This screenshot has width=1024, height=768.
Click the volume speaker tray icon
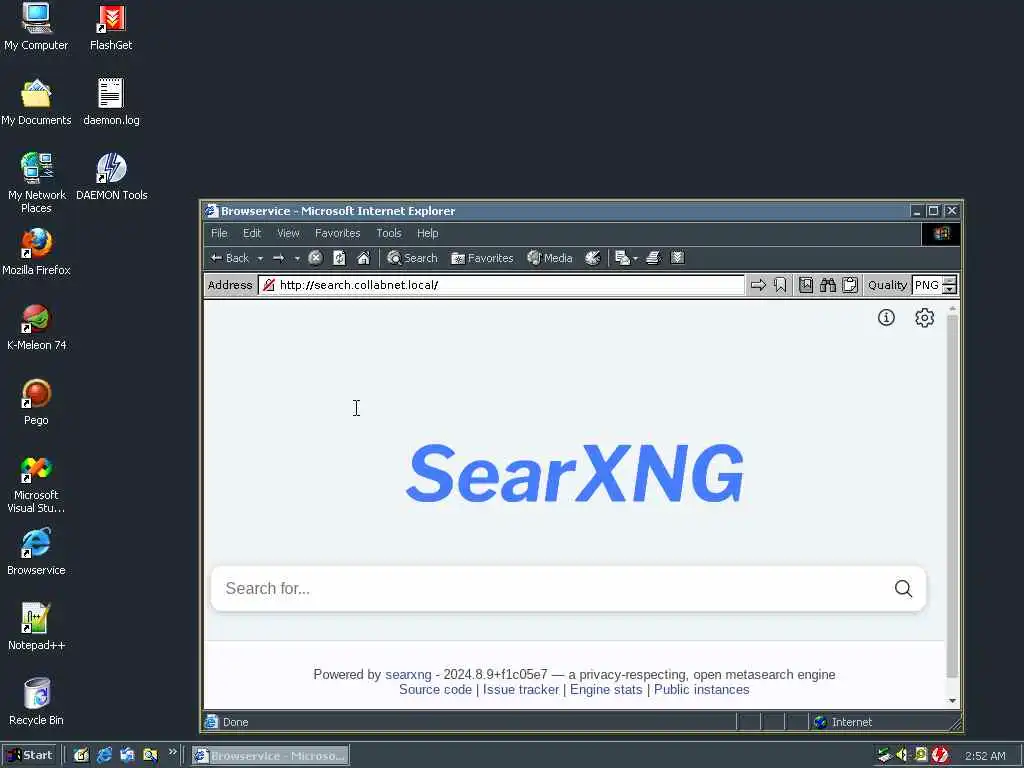point(902,755)
